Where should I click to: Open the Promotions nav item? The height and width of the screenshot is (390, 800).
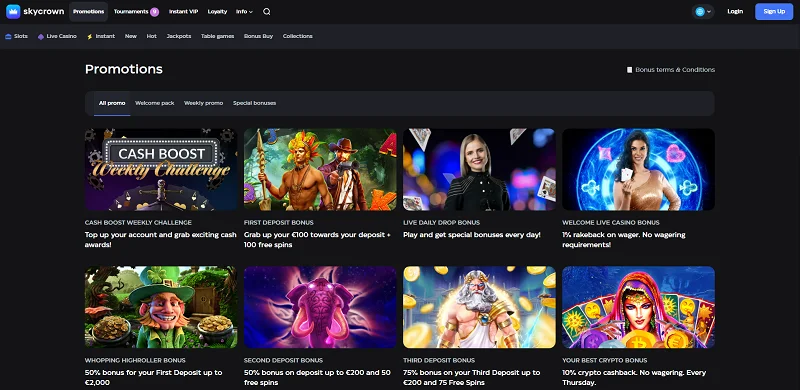(x=88, y=12)
